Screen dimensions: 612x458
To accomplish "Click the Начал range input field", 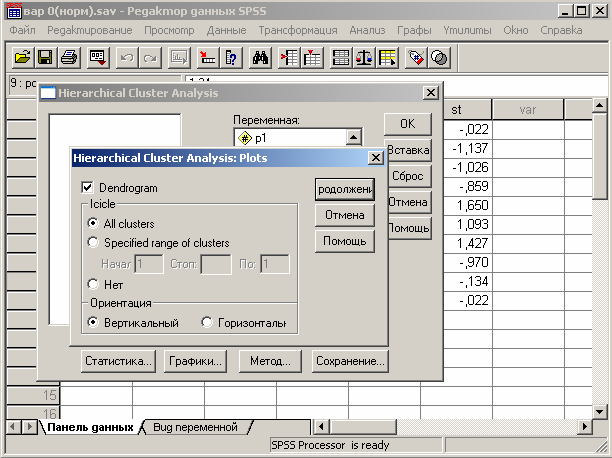I will click(x=149, y=264).
